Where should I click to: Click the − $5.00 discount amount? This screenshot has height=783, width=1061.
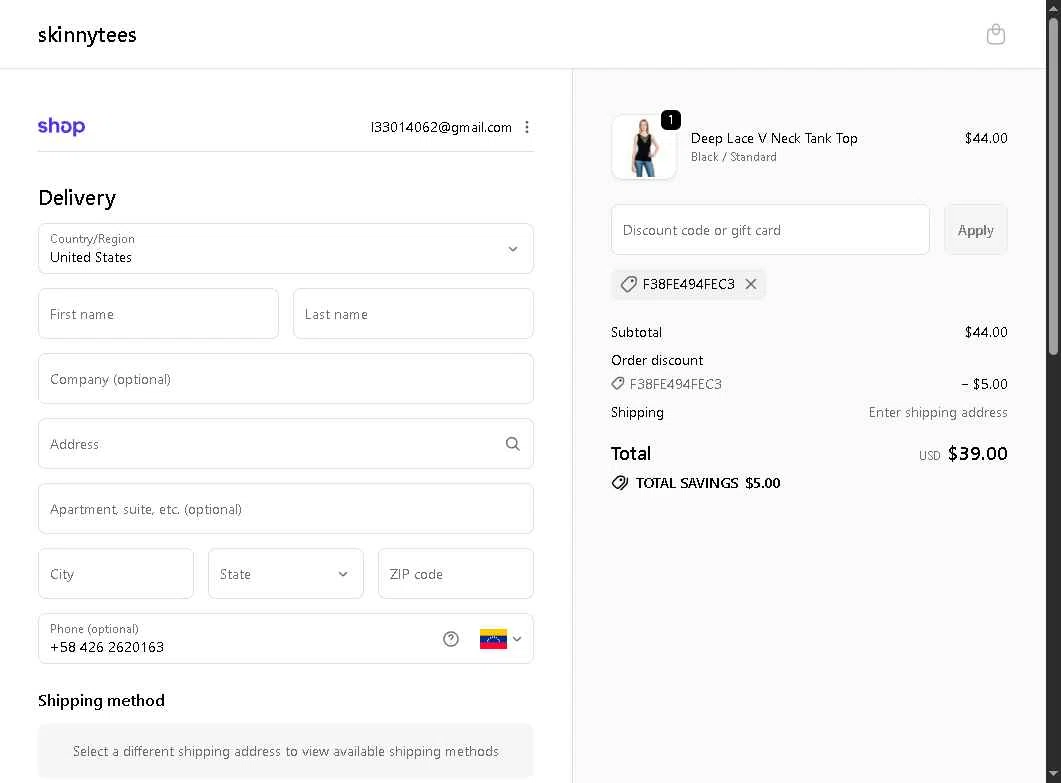coord(985,384)
